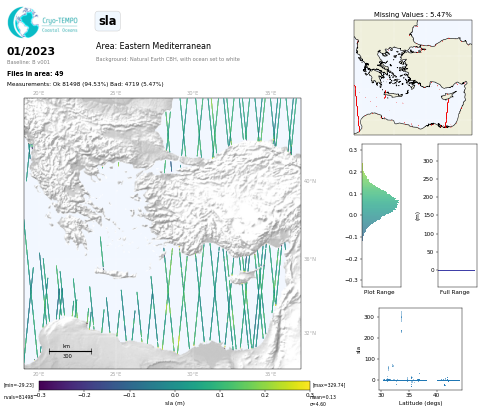Click the dark purple colorbar start
Screen dimensions: 492x410
[x=43, y=386]
